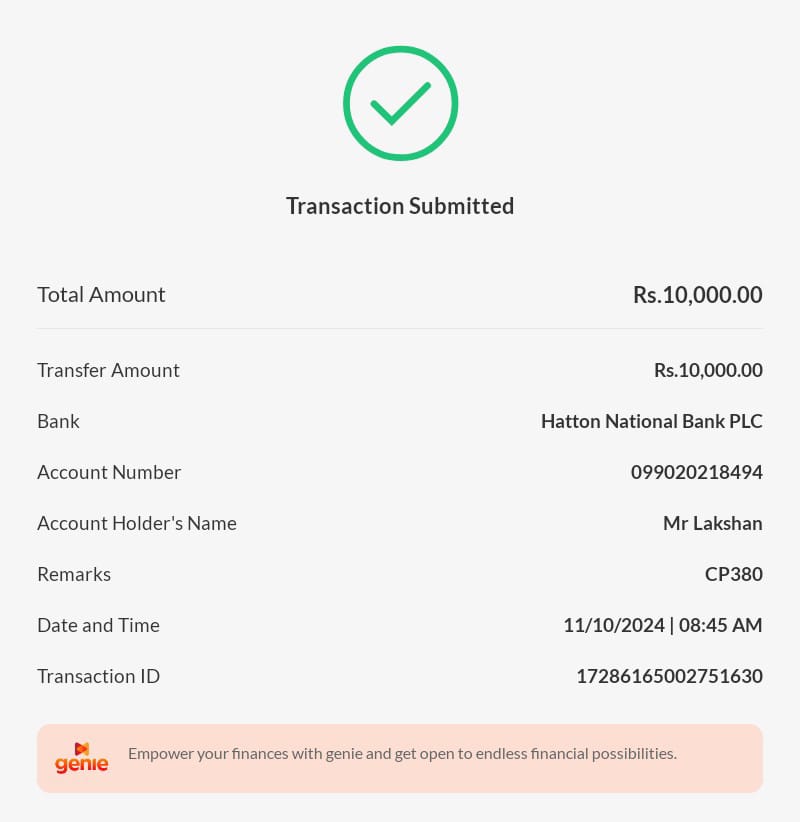Click the Remarks label

tap(74, 574)
